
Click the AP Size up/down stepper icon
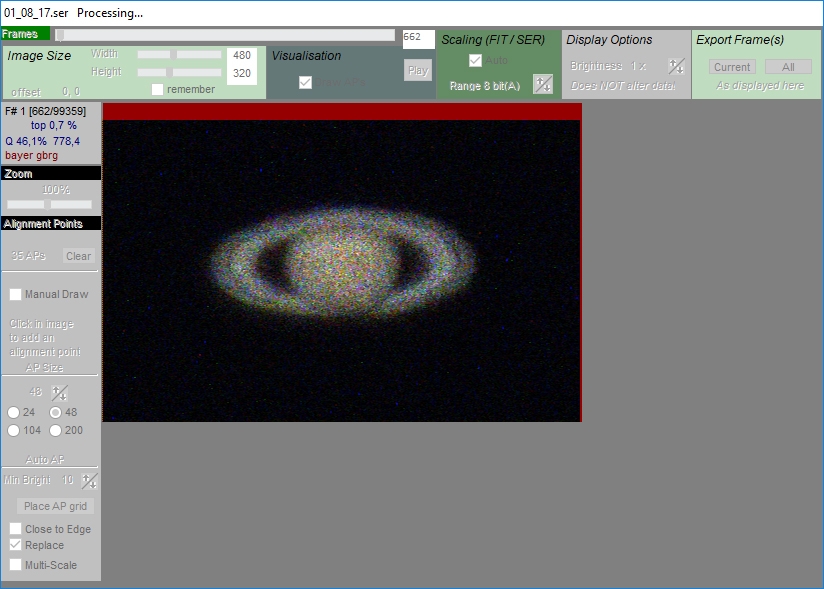59,392
